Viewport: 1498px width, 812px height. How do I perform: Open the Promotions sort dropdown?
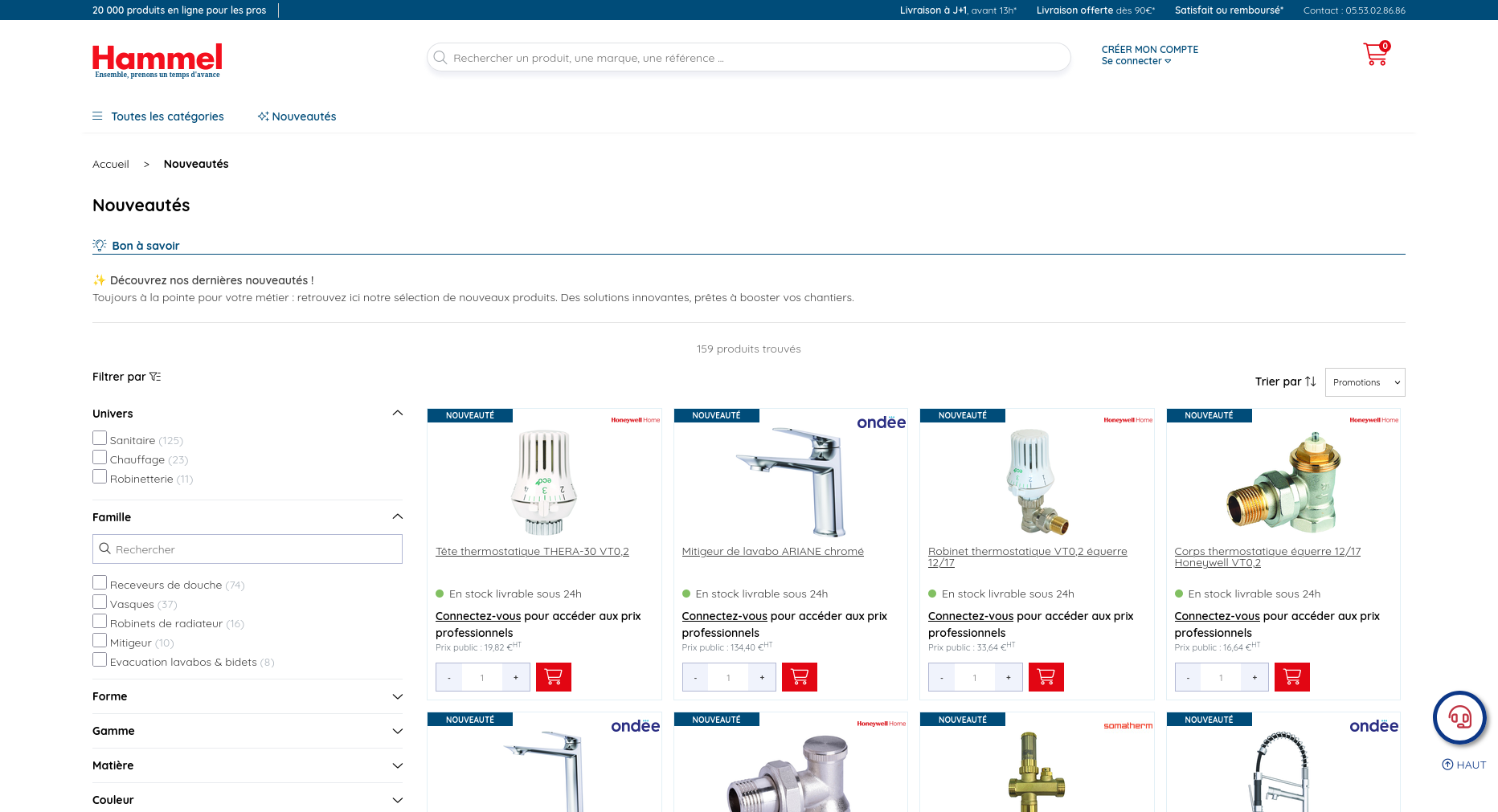[1365, 382]
